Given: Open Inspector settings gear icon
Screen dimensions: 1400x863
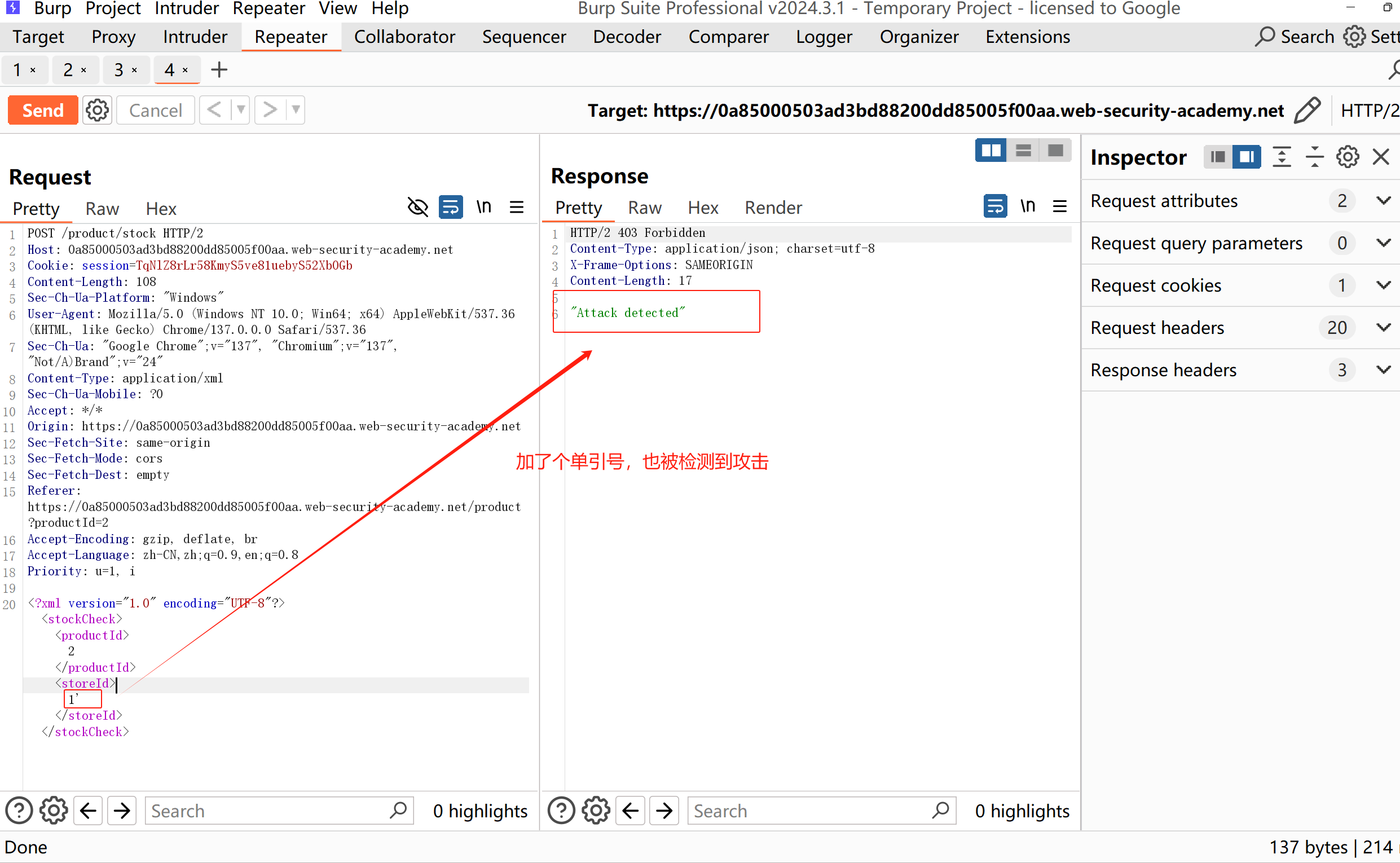Looking at the screenshot, I should (1347, 157).
